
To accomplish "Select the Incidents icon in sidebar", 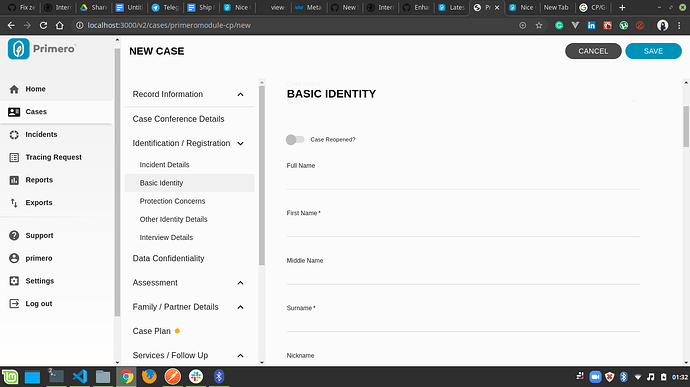I will (x=14, y=135).
